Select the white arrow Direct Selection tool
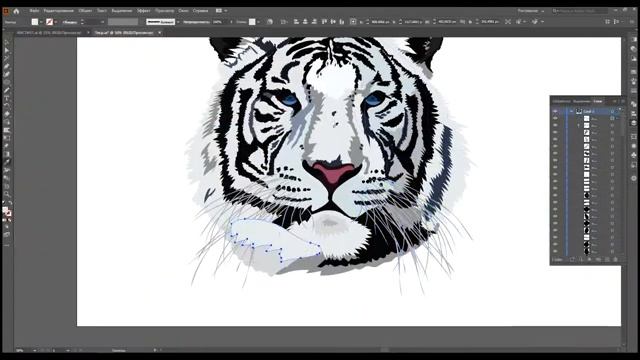 pos(7,51)
